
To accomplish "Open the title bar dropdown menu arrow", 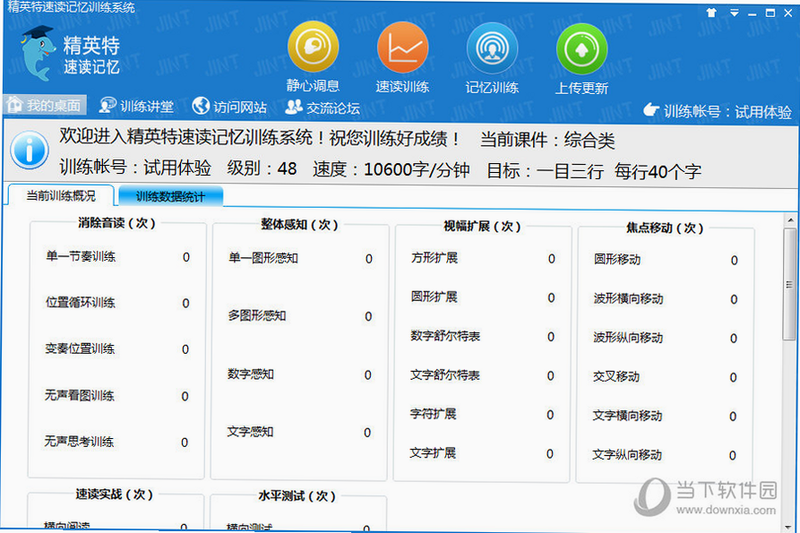I will click(x=734, y=13).
